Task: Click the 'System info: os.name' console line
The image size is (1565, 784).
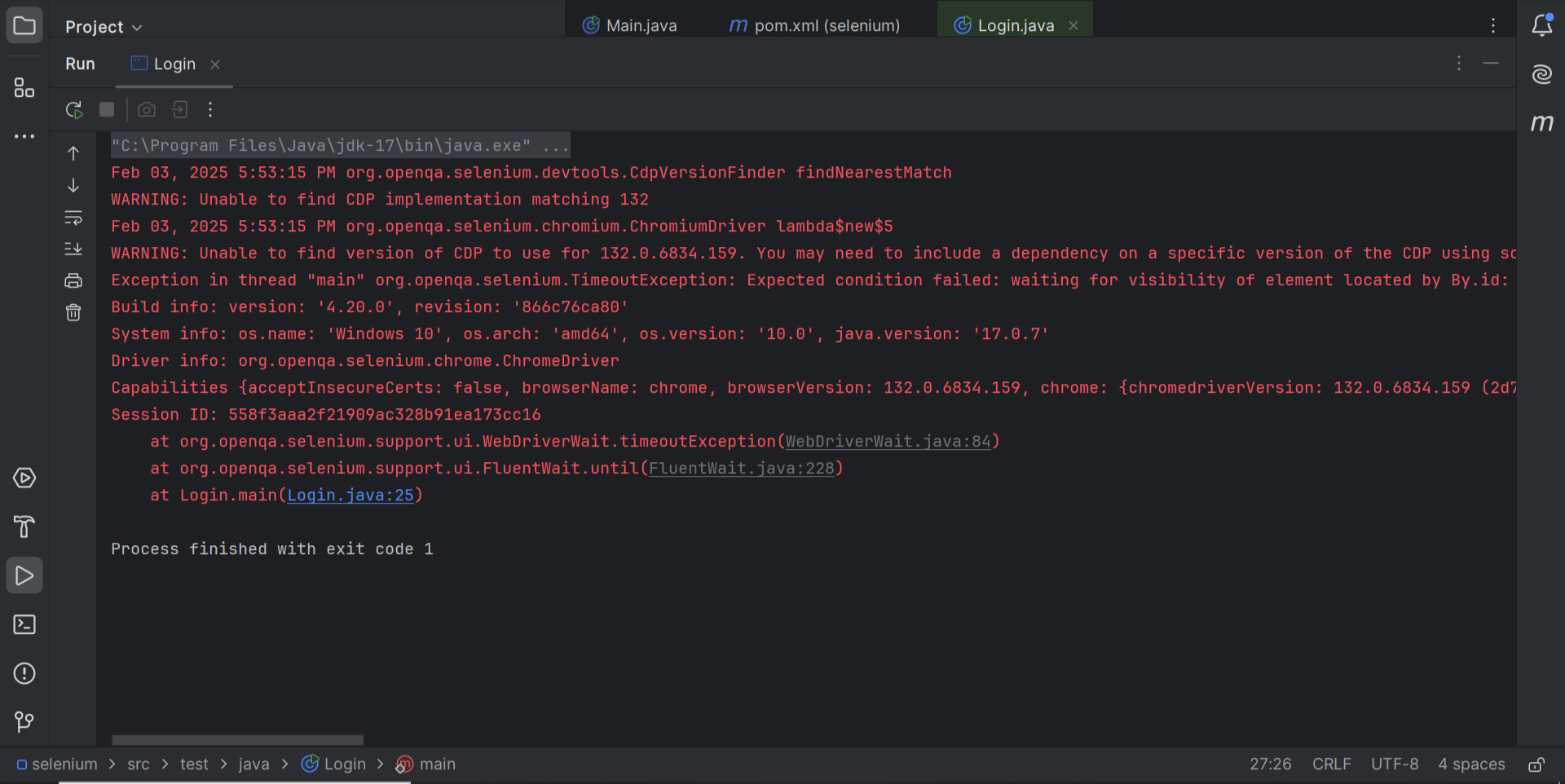Action: pos(580,333)
